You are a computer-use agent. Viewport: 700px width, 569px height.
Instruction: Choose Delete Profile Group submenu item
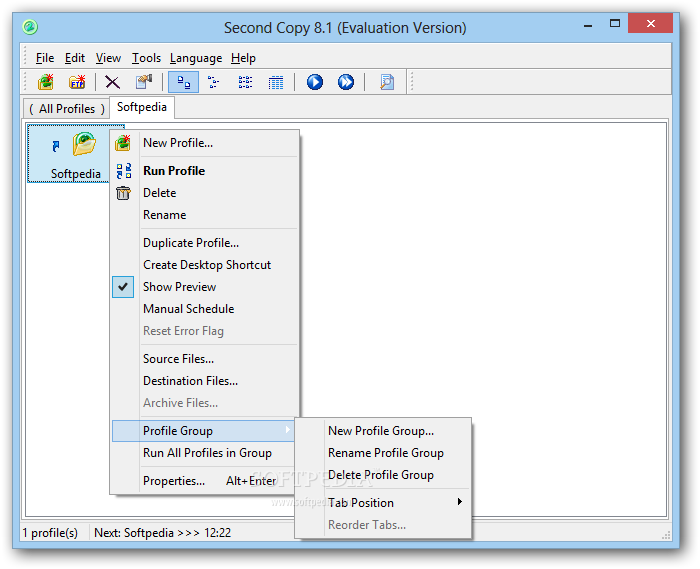click(383, 475)
